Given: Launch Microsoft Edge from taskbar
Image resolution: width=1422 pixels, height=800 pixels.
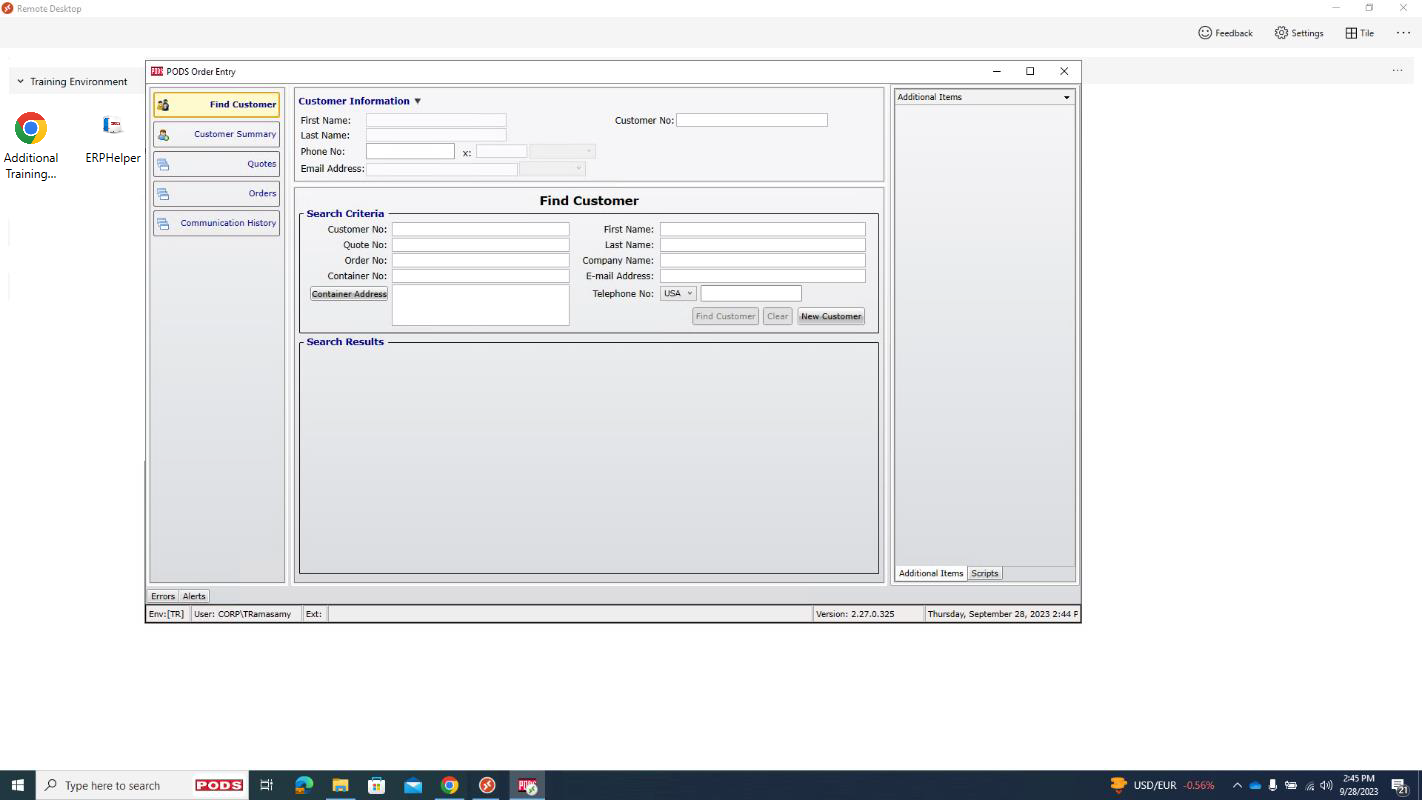Looking at the screenshot, I should point(304,785).
